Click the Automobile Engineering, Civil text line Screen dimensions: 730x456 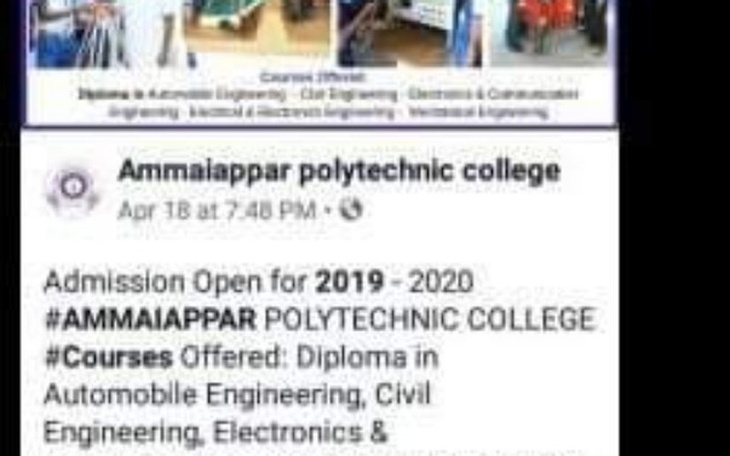[237, 395]
